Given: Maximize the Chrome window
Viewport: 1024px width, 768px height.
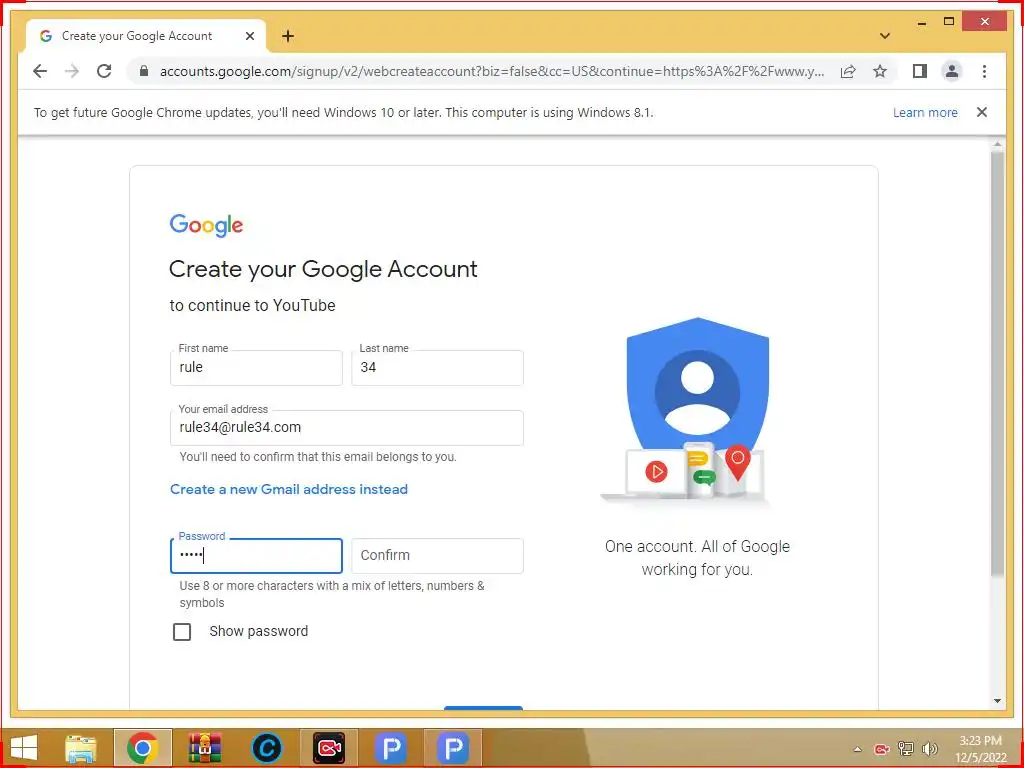Looking at the screenshot, I should point(949,22).
